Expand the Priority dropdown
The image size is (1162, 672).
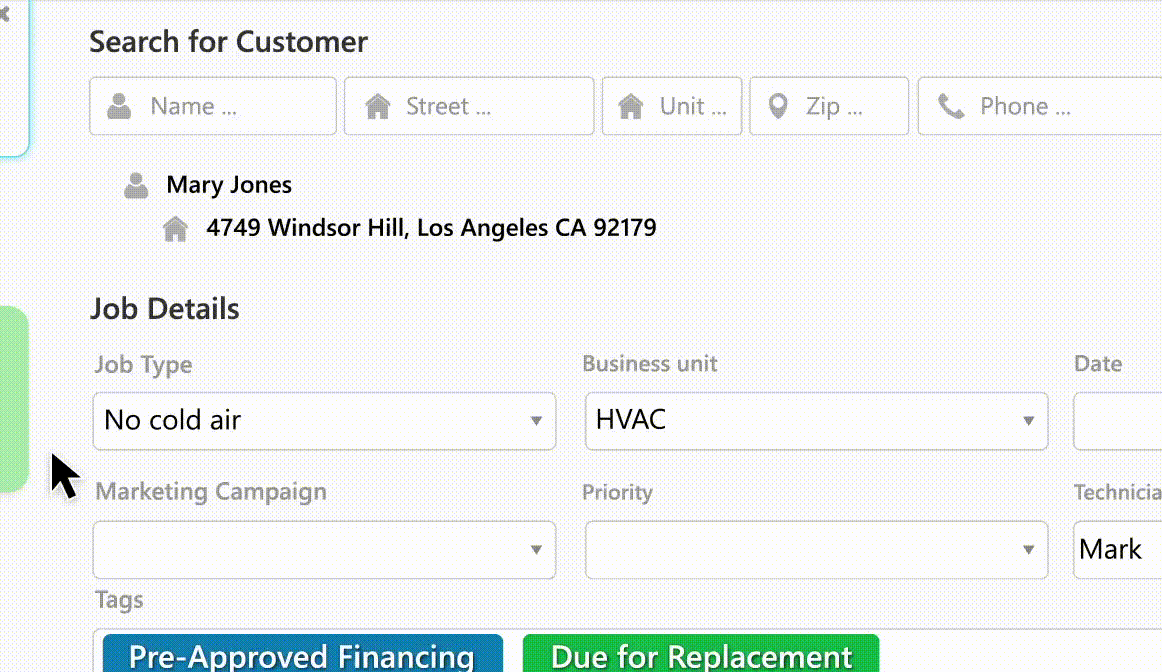(x=816, y=549)
